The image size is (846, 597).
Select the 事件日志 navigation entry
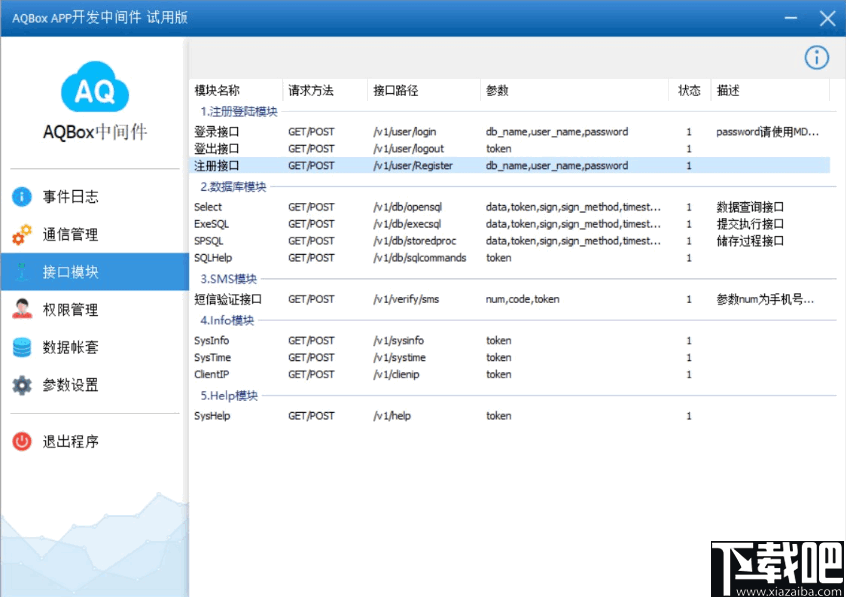click(x=70, y=197)
